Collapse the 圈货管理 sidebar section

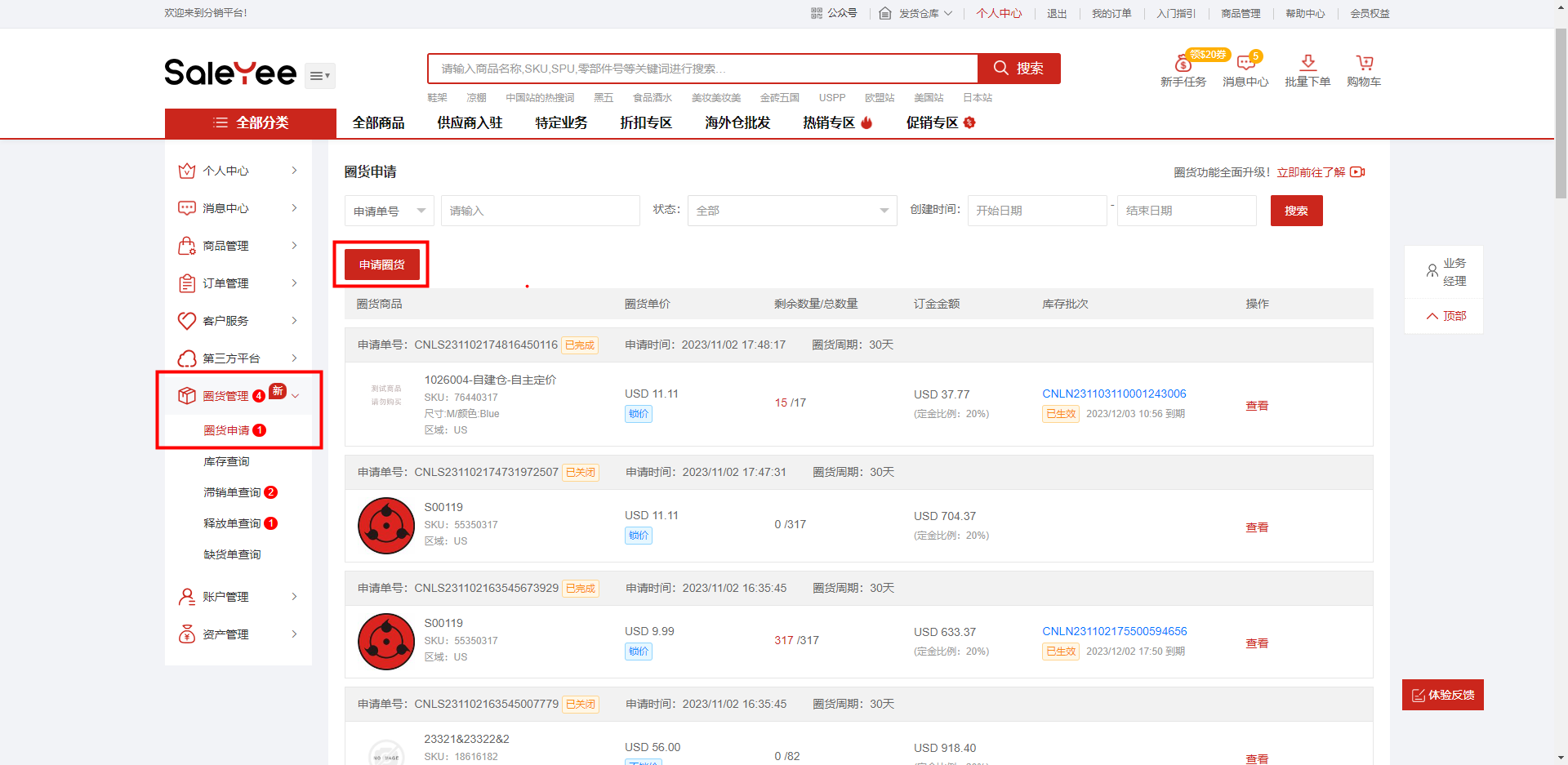coord(295,396)
